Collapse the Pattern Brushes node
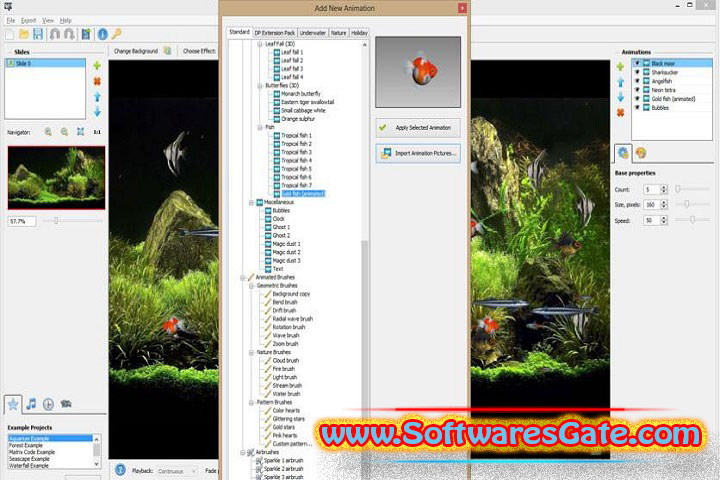Image resolution: width=720 pixels, height=480 pixels. tap(251, 402)
